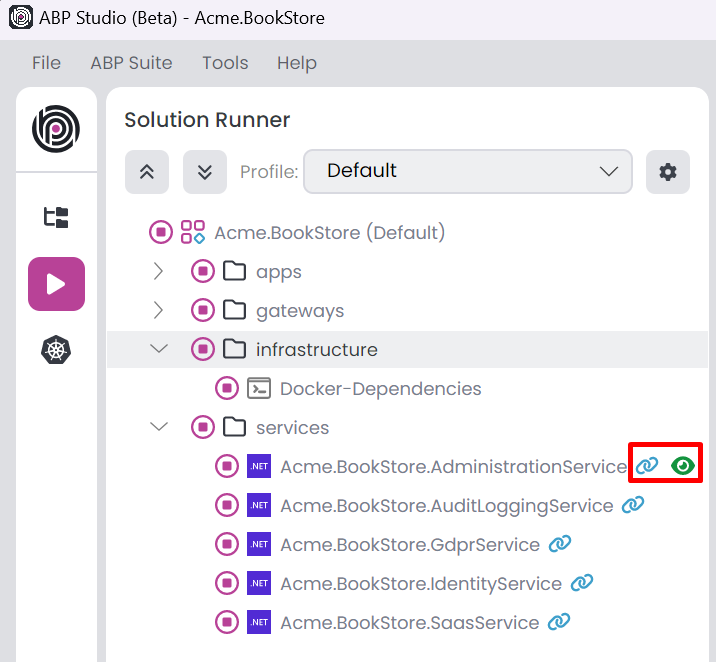The image size is (716, 662).
Task: Select the Solution Runner play icon
Action: coord(56,284)
